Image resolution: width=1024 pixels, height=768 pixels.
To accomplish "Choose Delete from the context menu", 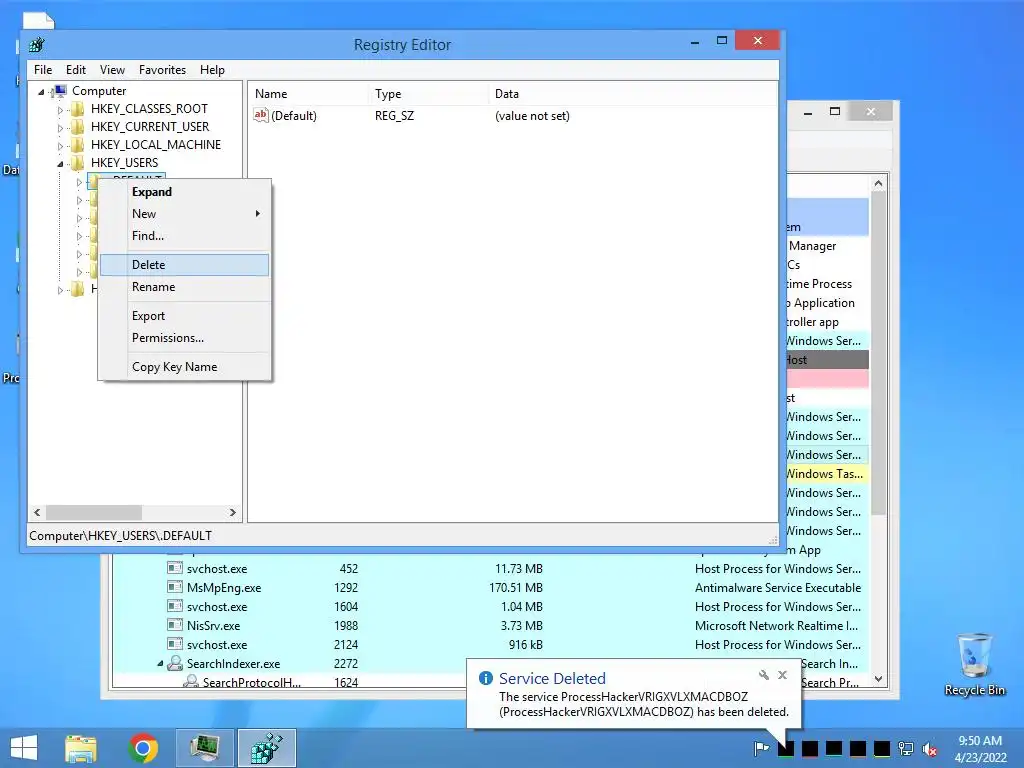I will [184, 264].
